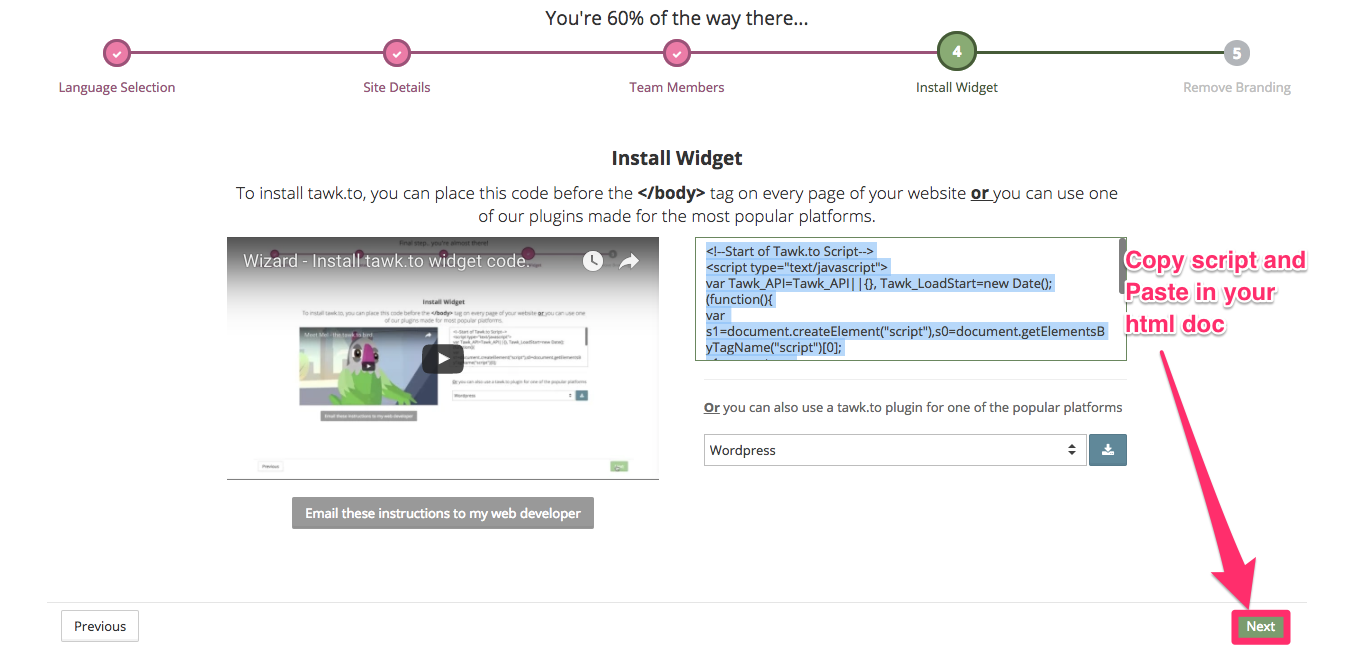The height and width of the screenshot is (672, 1354).
Task: Proceed with the green Next button
Action: pos(1260,627)
